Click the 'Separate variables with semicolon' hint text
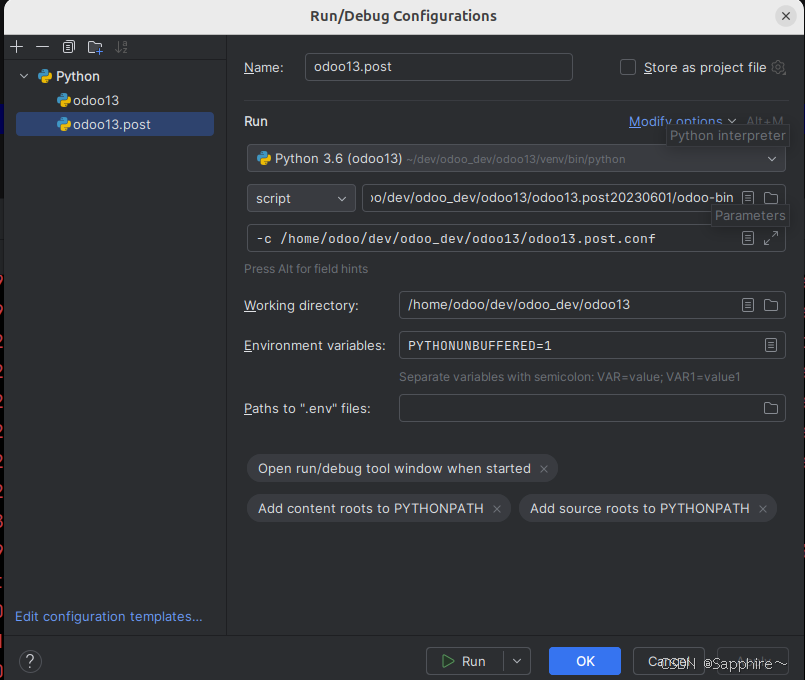805x680 pixels. [x=570, y=377]
